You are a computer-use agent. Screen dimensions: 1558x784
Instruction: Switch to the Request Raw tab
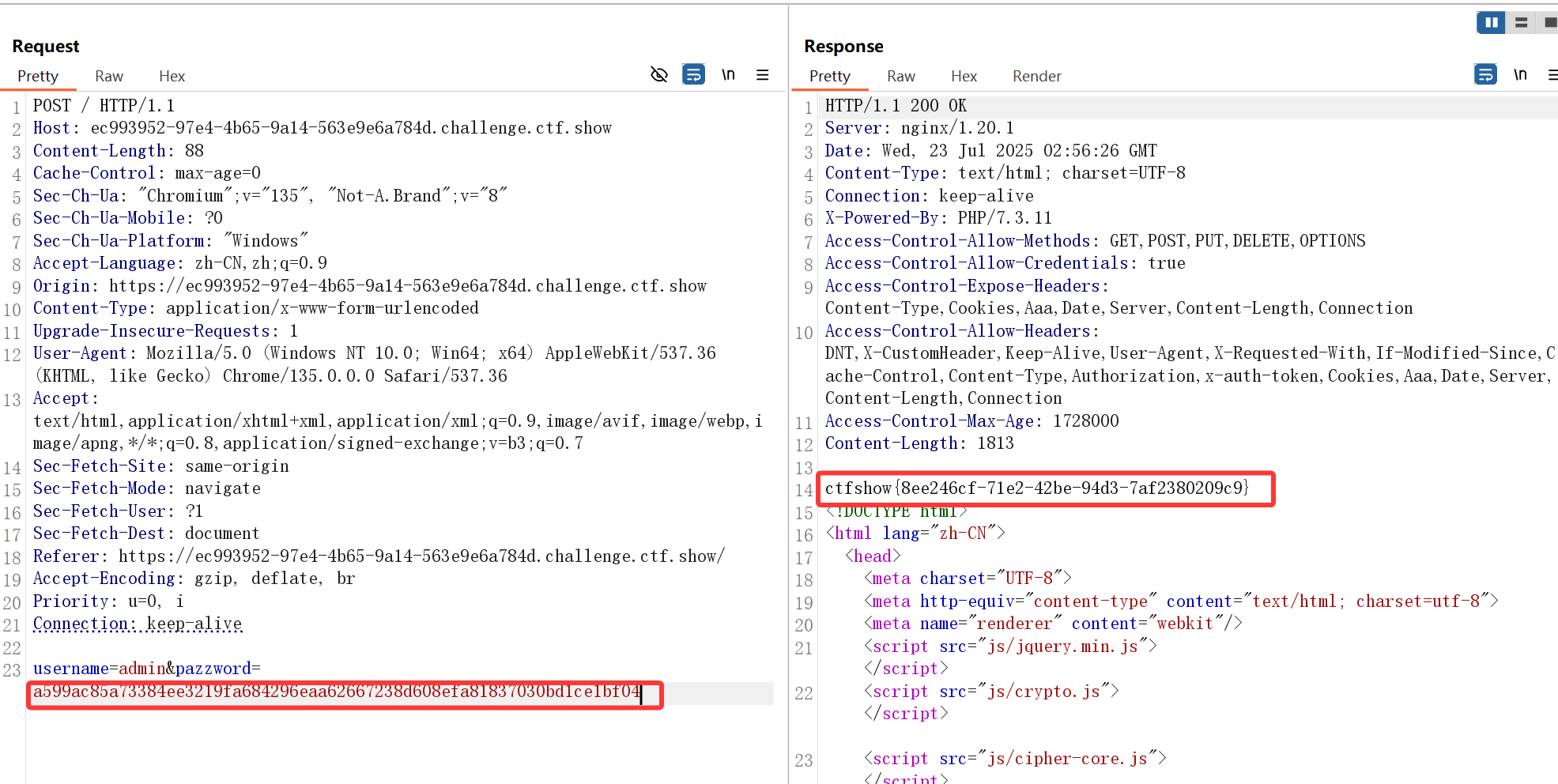[x=109, y=76]
